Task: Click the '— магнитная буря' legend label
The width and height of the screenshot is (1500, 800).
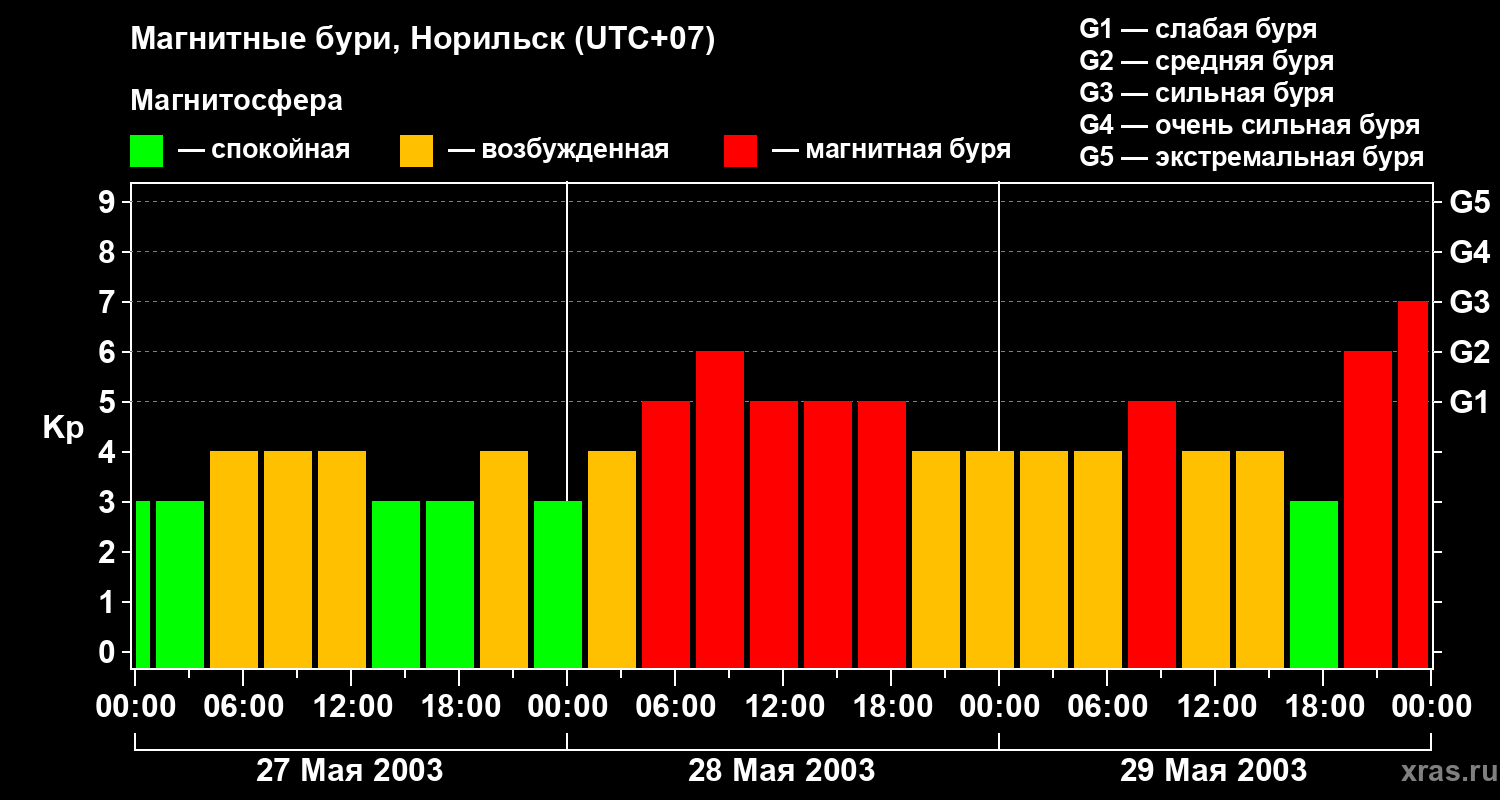Action: tap(891, 150)
